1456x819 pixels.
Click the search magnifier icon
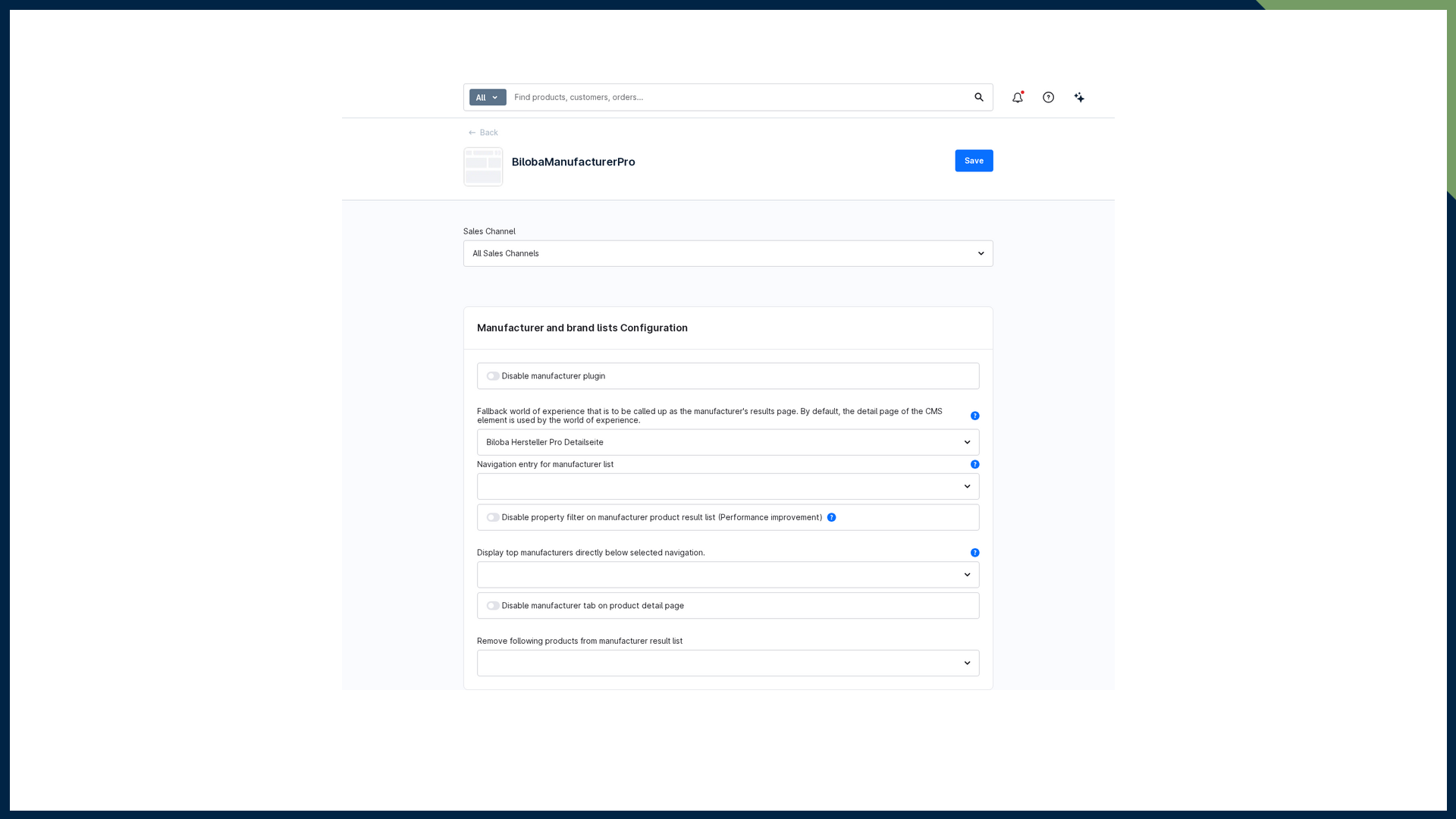click(x=979, y=97)
